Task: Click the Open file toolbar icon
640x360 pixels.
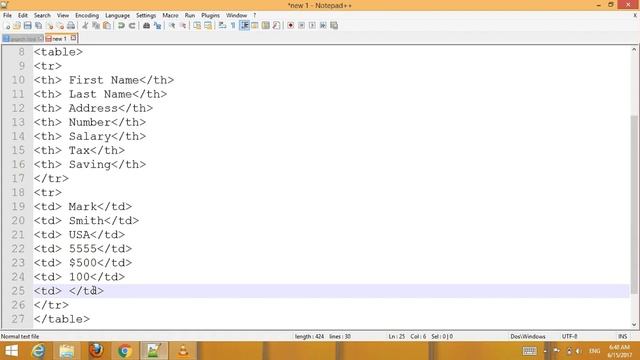Action: point(17,25)
